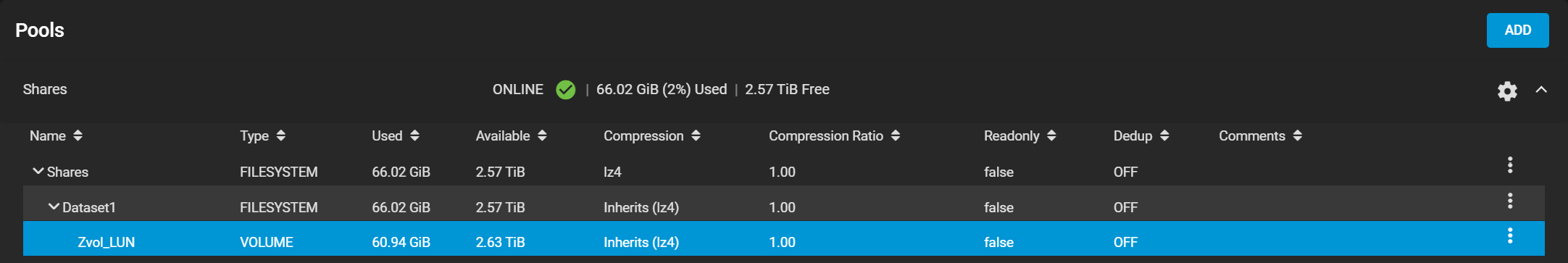Open the three-dot menu for Dataset1 row
1568x263 pixels.
pyautogui.click(x=1510, y=201)
